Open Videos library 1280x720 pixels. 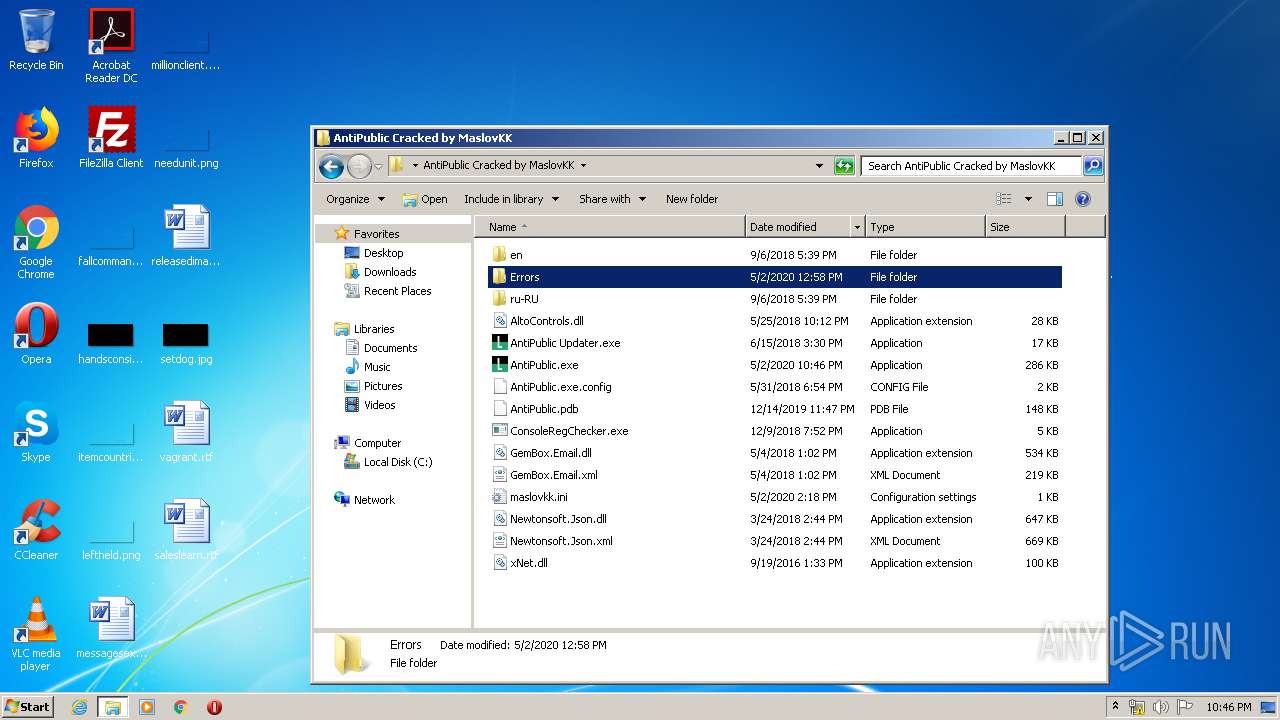[x=380, y=405]
